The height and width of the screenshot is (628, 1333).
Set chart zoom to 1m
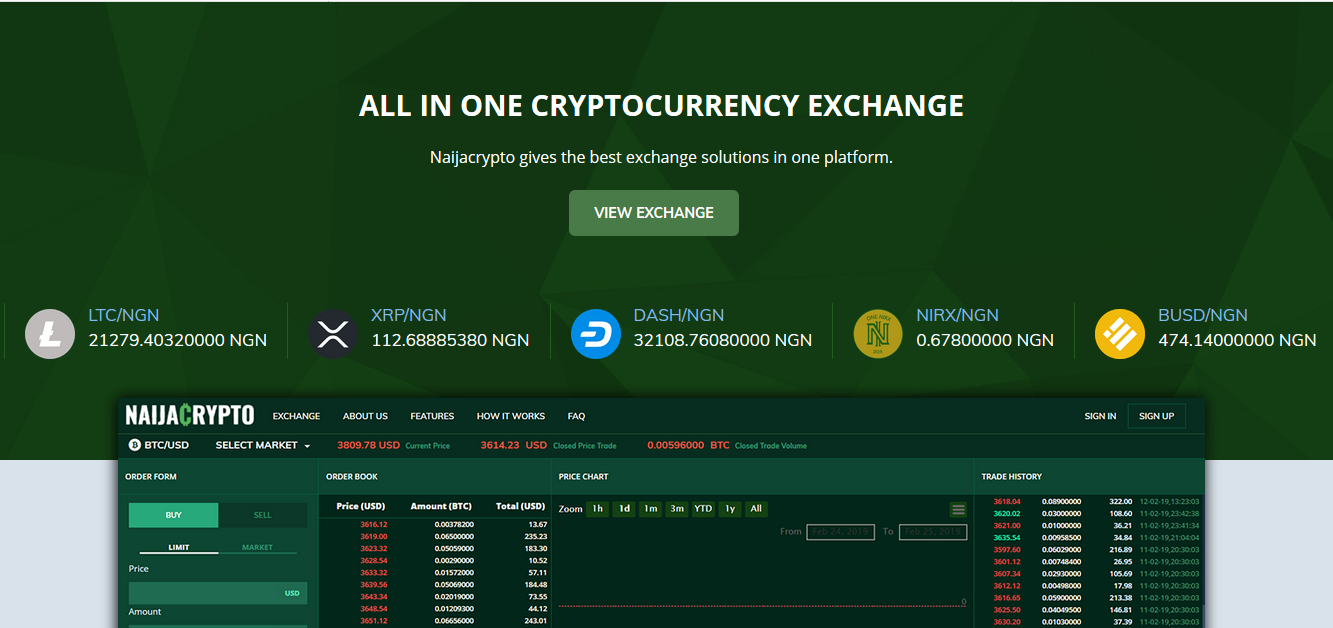pos(651,509)
